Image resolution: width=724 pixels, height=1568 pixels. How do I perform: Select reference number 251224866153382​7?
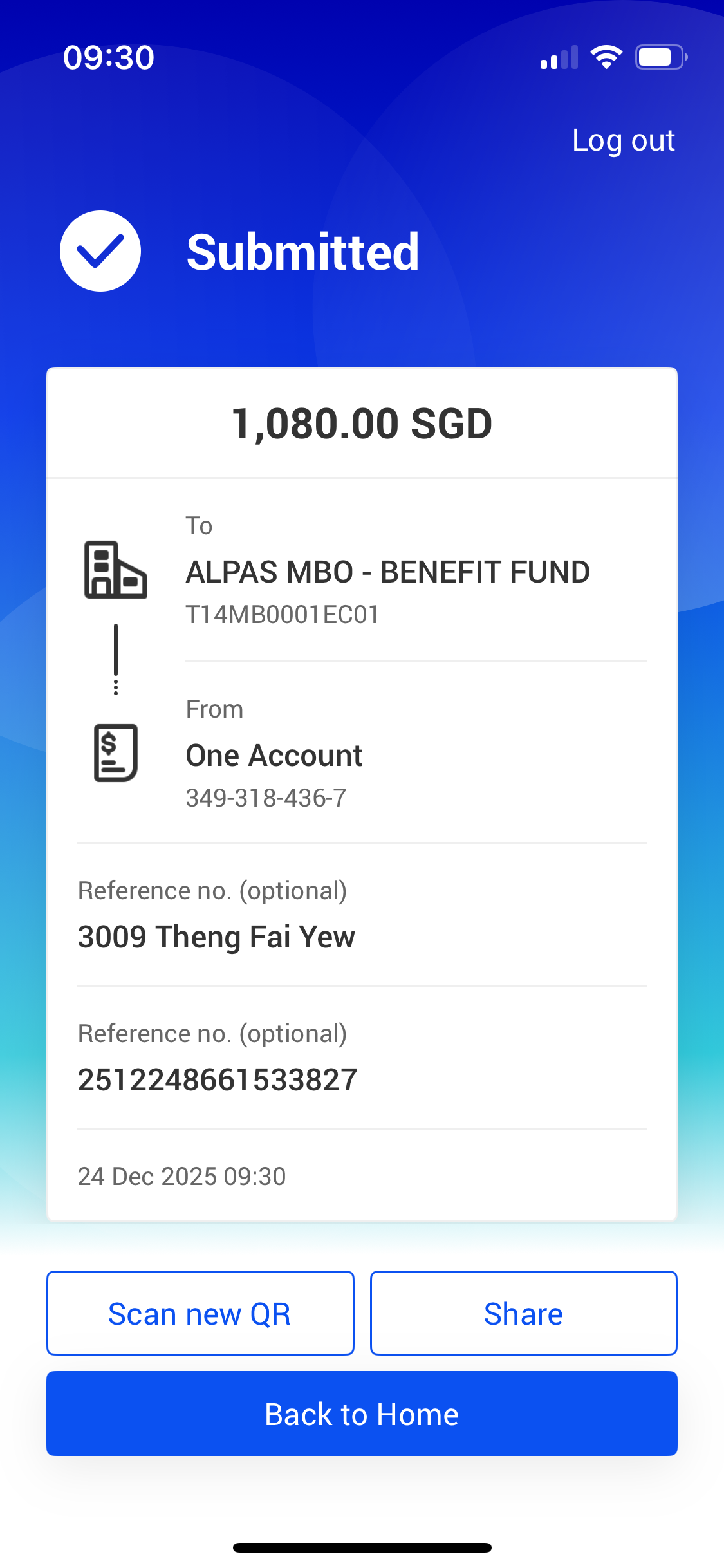pos(218,1080)
